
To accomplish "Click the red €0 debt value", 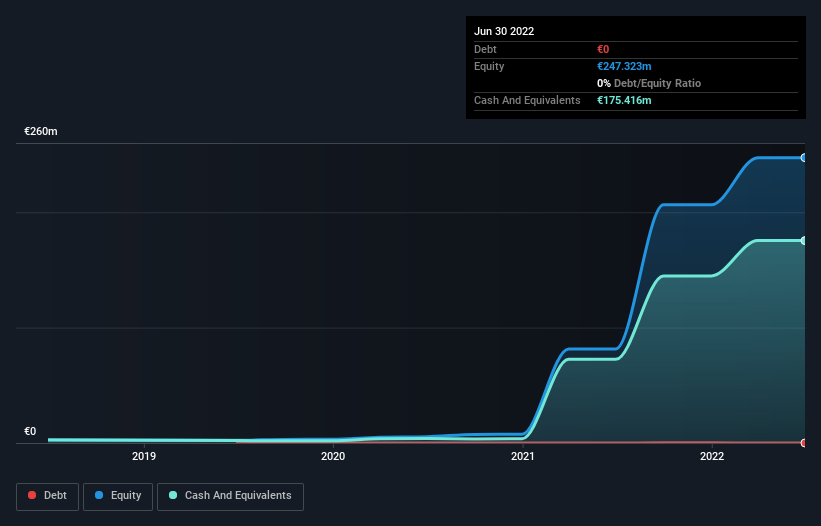I will [603, 49].
